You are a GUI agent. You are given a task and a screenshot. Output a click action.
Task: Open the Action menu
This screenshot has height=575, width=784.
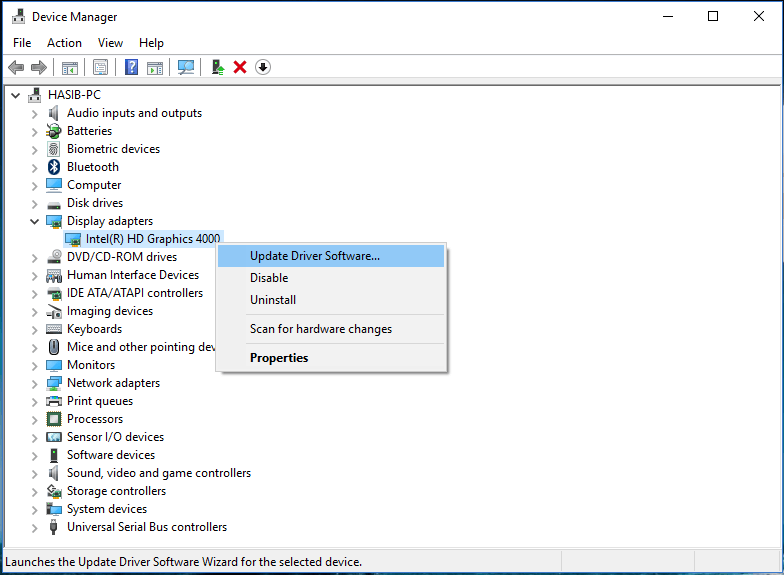[64, 43]
